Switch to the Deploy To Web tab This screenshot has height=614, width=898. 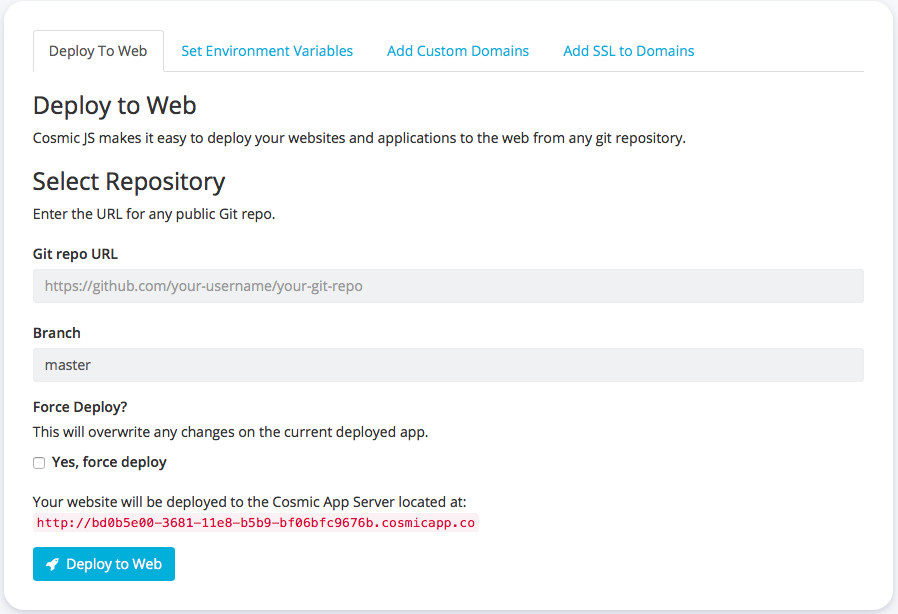(98, 51)
